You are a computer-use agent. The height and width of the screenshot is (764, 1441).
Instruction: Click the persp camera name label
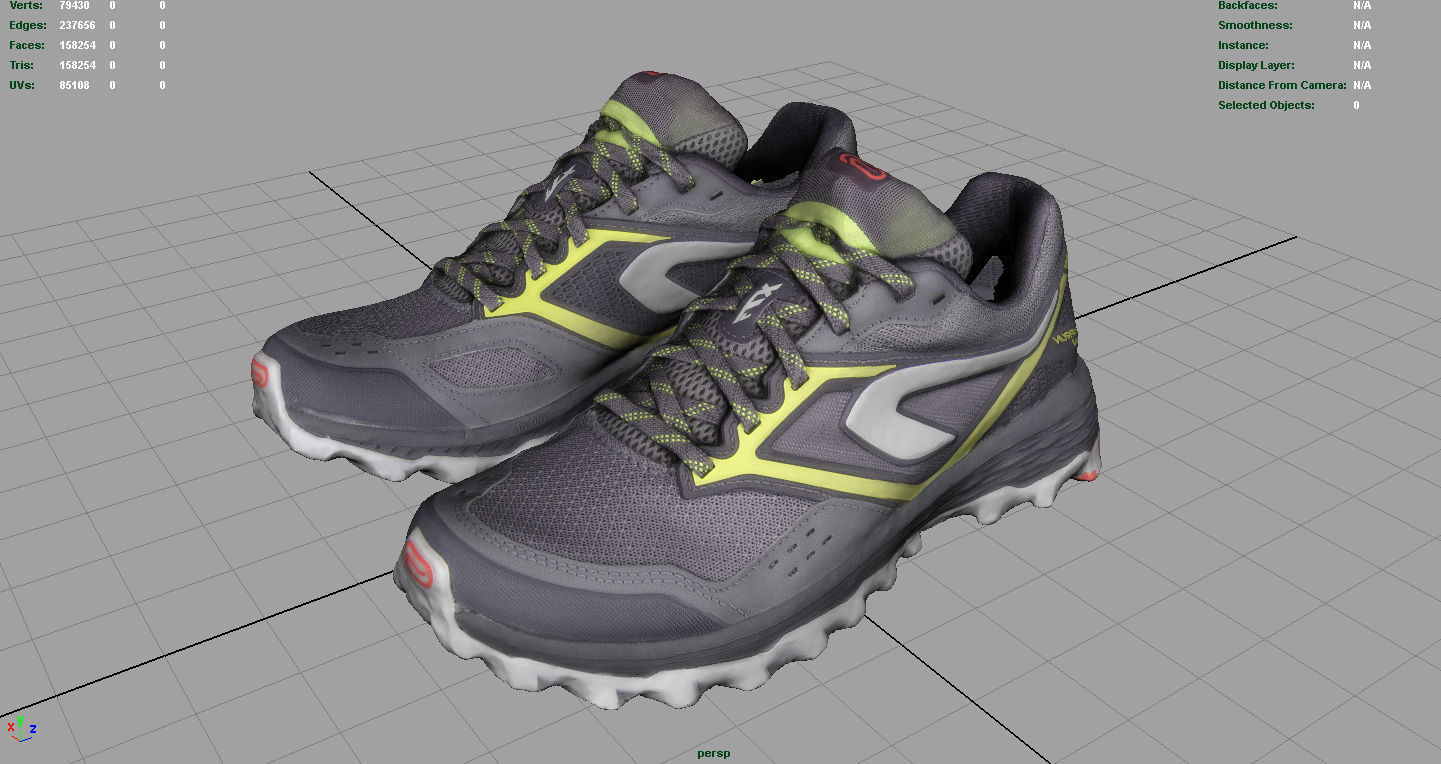point(713,753)
